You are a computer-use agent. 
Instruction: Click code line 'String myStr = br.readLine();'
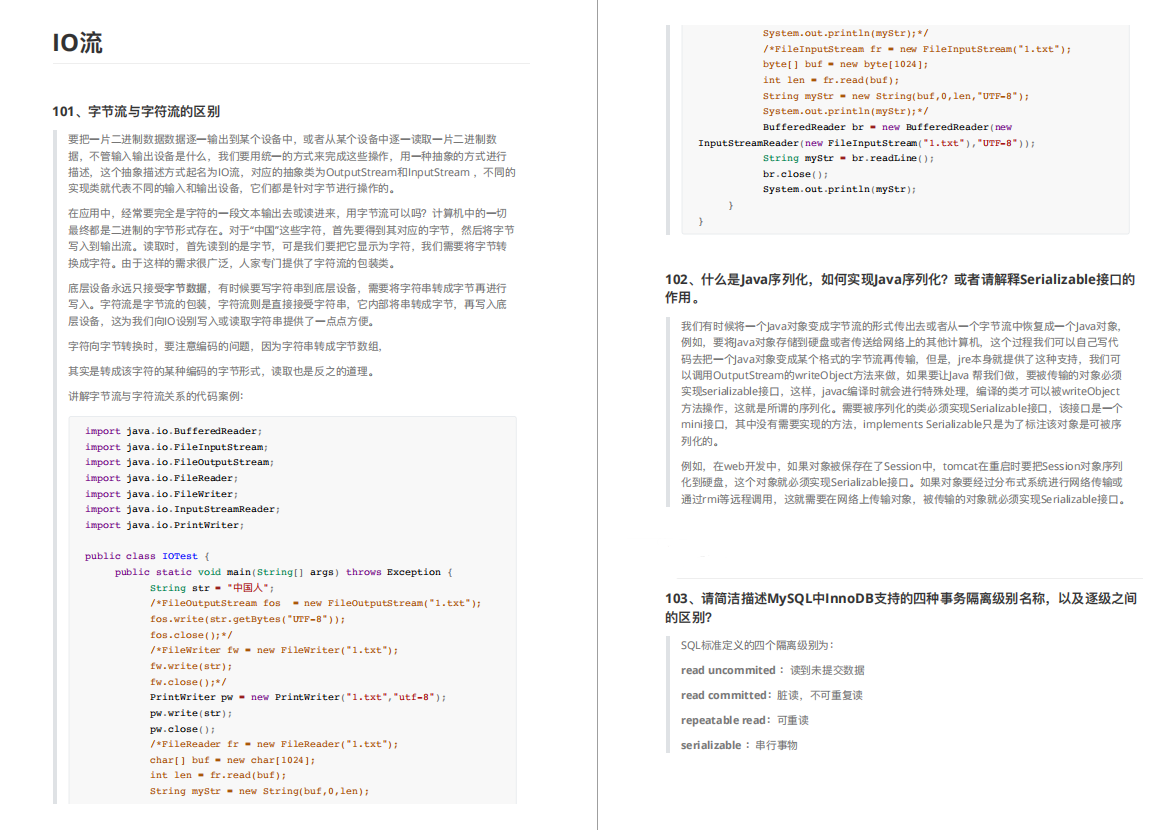point(849,158)
